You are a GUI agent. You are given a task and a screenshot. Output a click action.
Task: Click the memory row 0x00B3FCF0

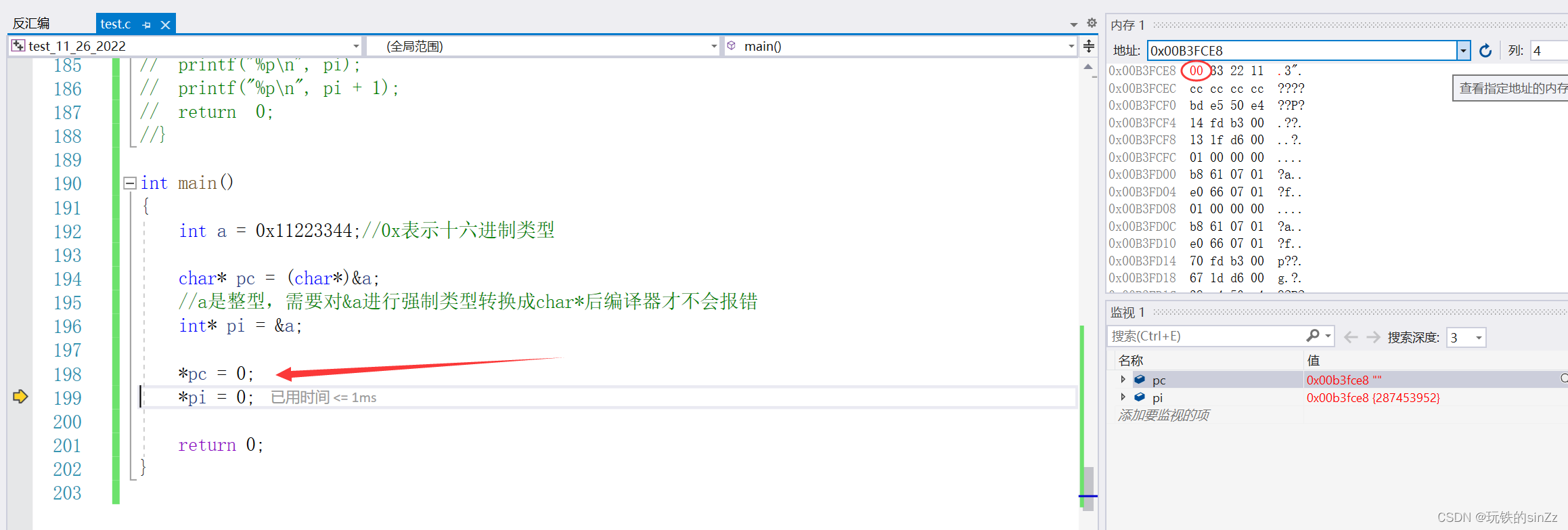click(x=1207, y=106)
